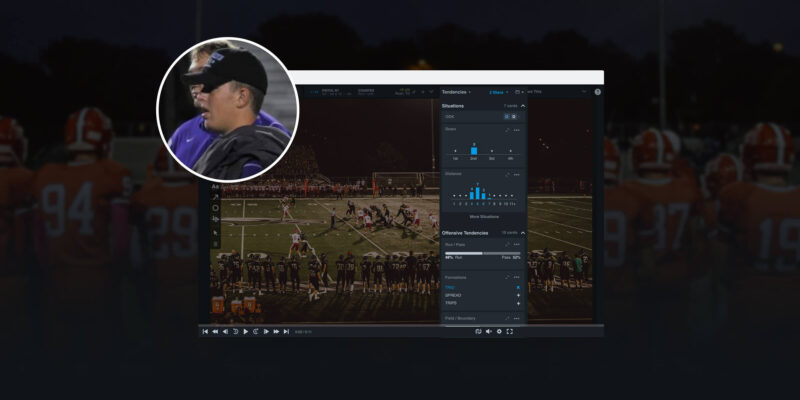This screenshot has width=800, height=400.
Task: Skip to the last clip
Action: click(286, 331)
